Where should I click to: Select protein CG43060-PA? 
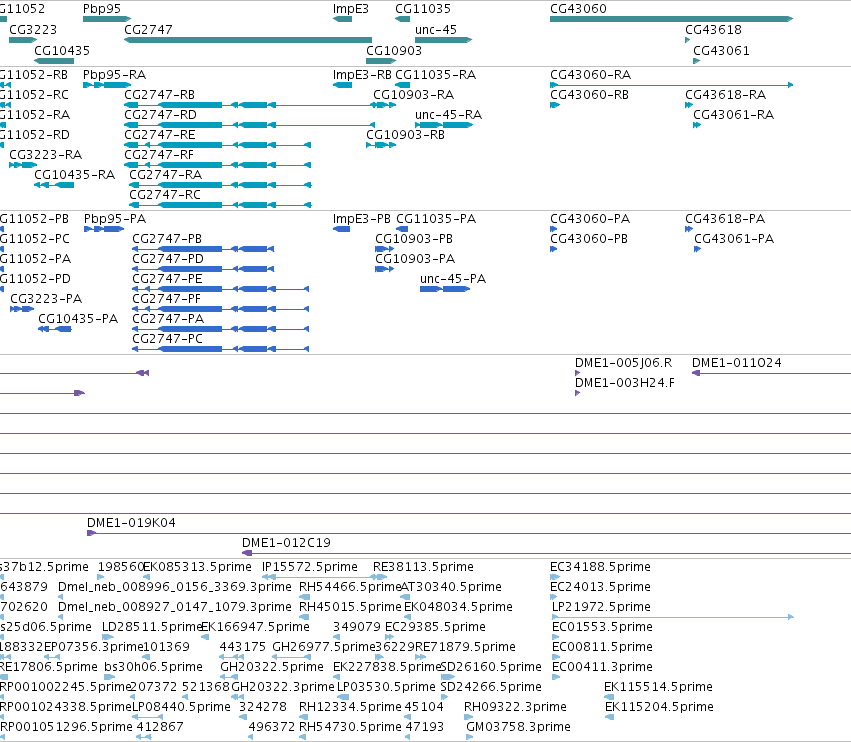pos(590,219)
